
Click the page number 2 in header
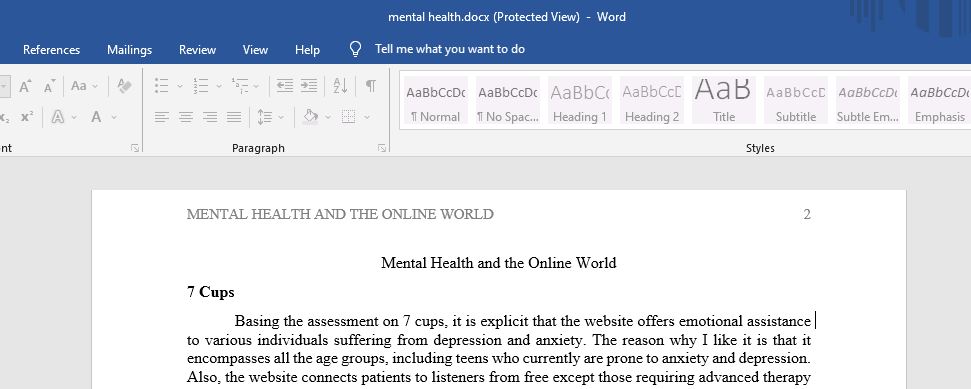click(807, 214)
